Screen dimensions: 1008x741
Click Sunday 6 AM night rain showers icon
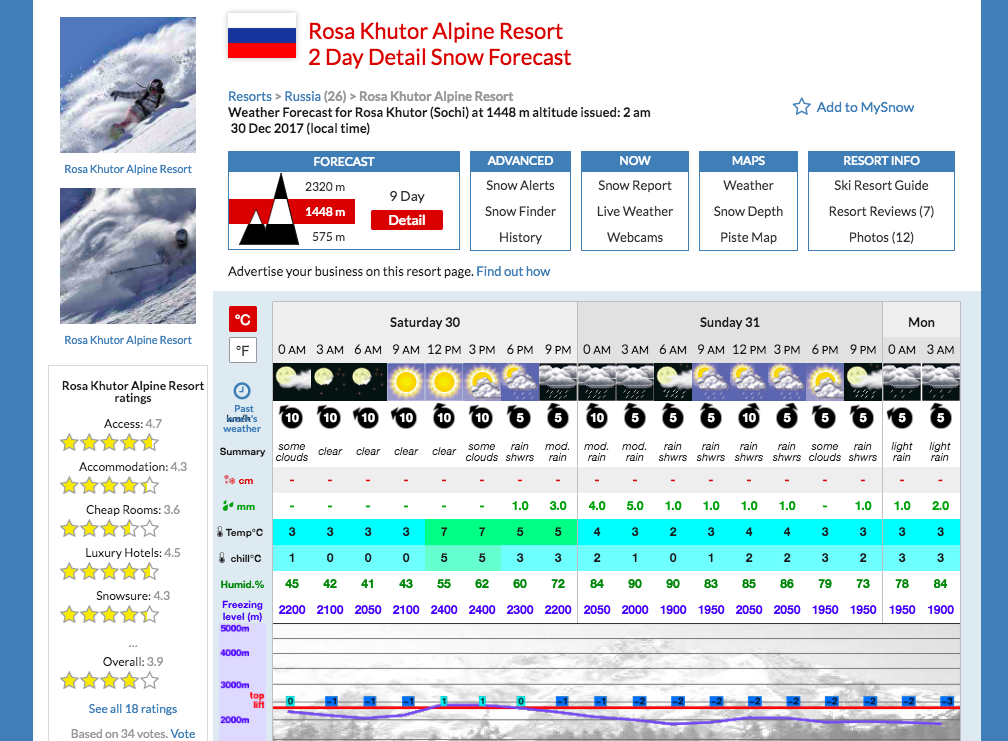[x=673, y=382]
